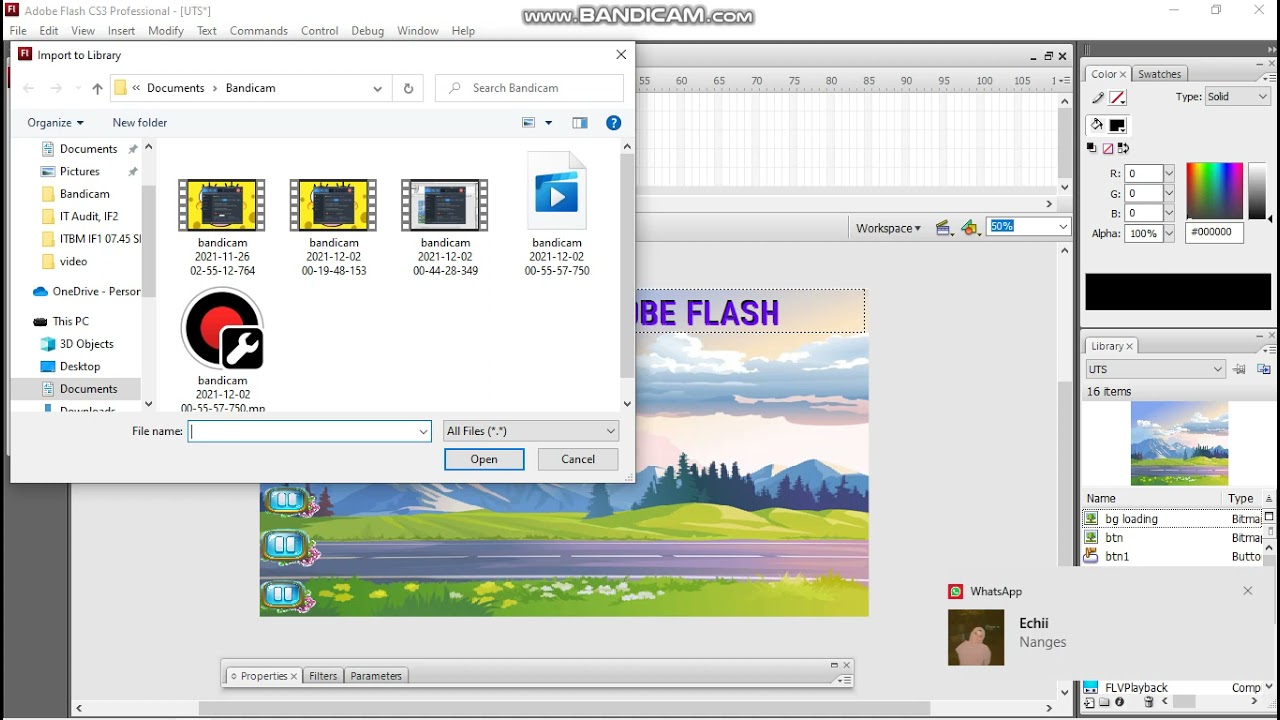Screen dimensions: 1280x720
Task: Select bandicam 2021-12-02 00-44-28-349 video file
Action: pos(445,227)
